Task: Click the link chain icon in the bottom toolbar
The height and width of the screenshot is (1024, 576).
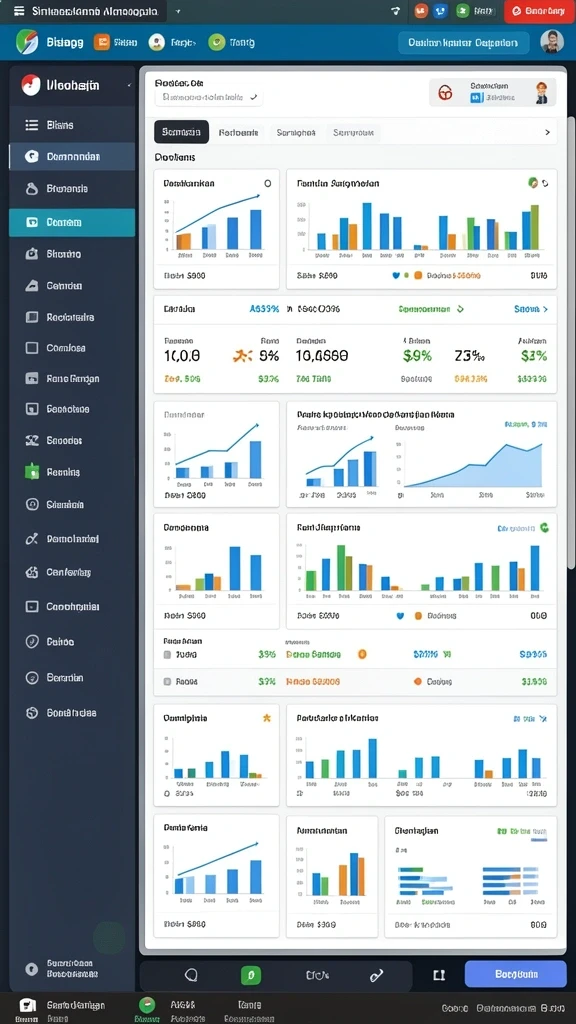Action: click(376, 976)
